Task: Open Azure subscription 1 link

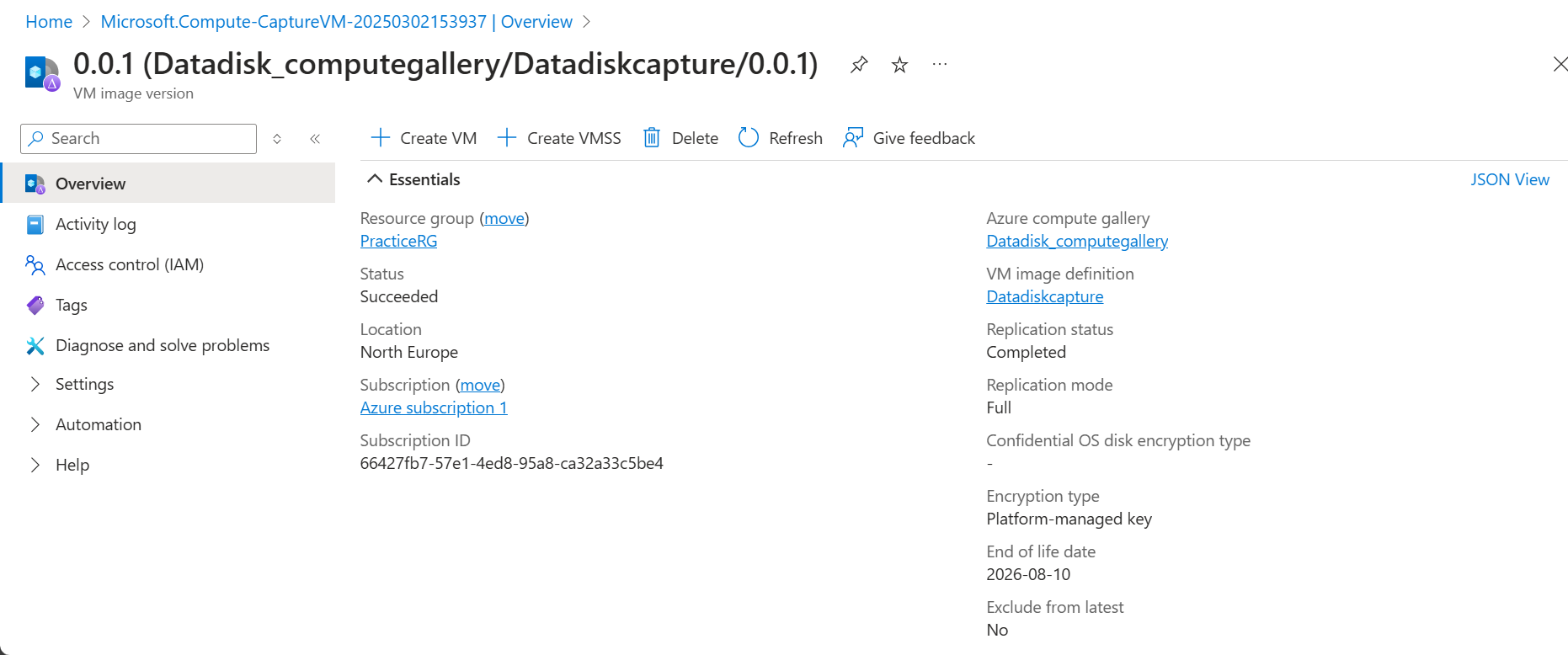Action: (434, 407)
